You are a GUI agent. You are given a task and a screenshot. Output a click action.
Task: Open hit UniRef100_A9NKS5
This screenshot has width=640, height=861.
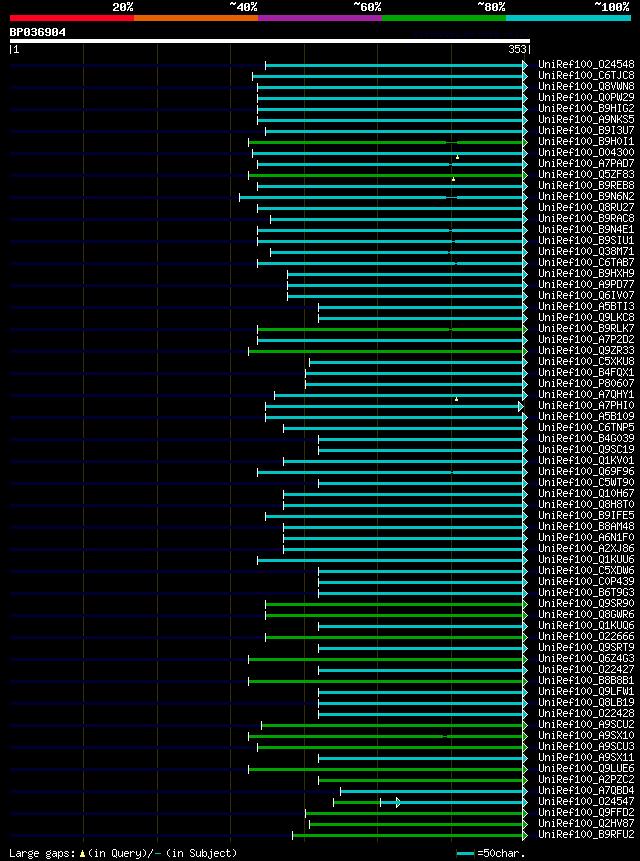click(586, 119)
